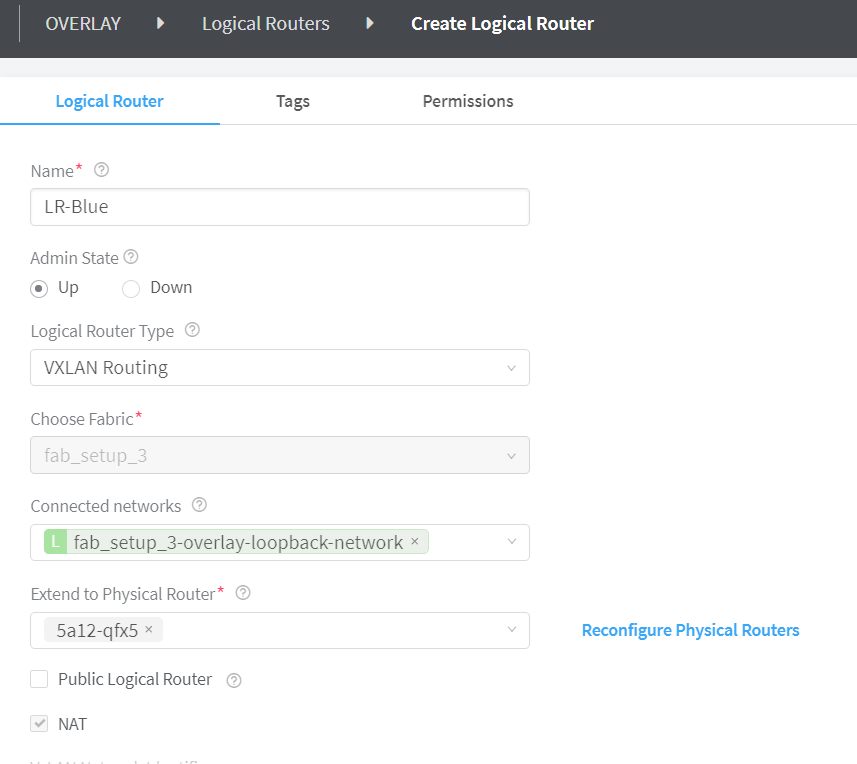Click Create Logical Router breadcrumb title
The image size is (857, 764).
[x=502, y=23]
